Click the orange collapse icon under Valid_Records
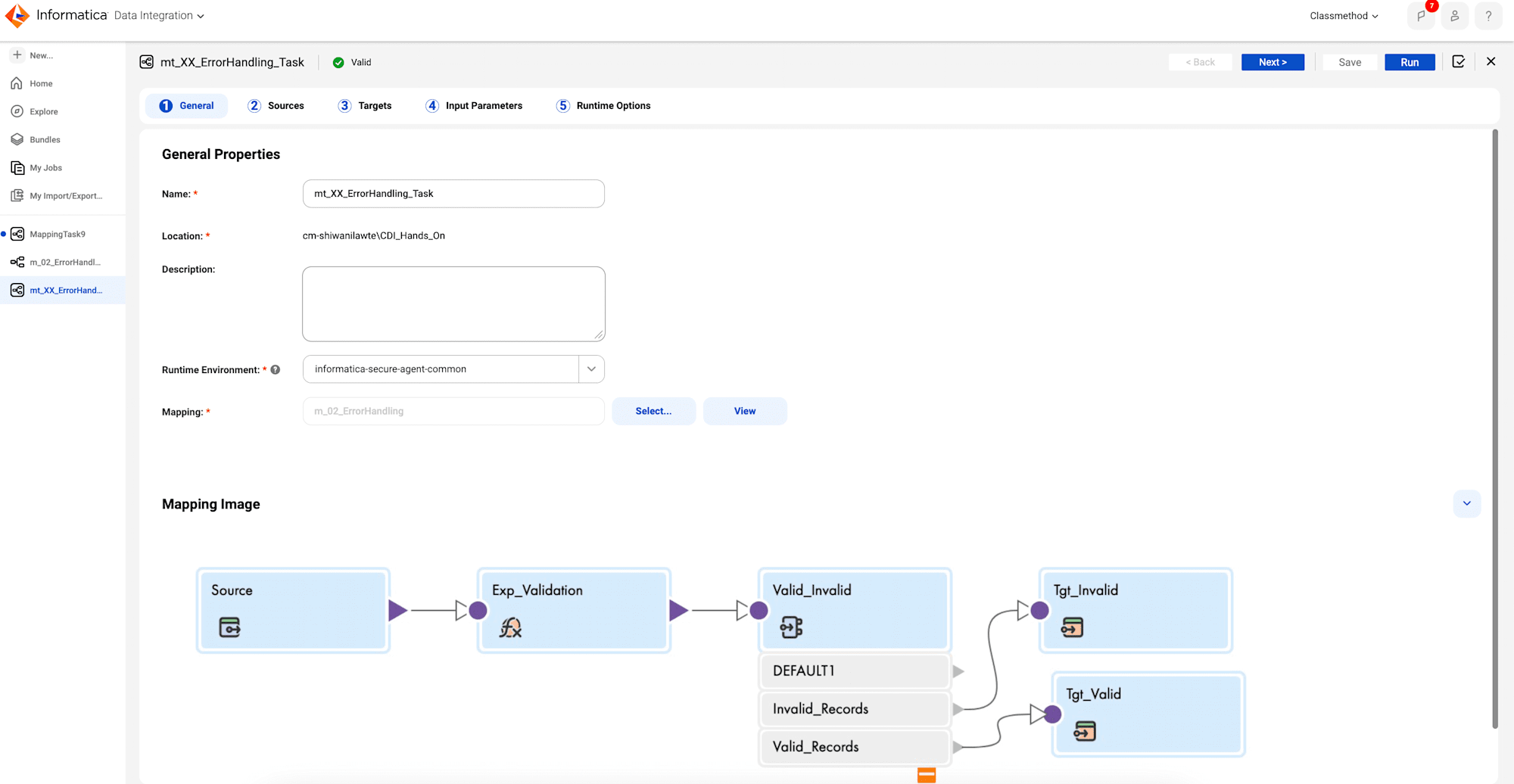This screenshot has height=784, width=1514. pos(927,775)
